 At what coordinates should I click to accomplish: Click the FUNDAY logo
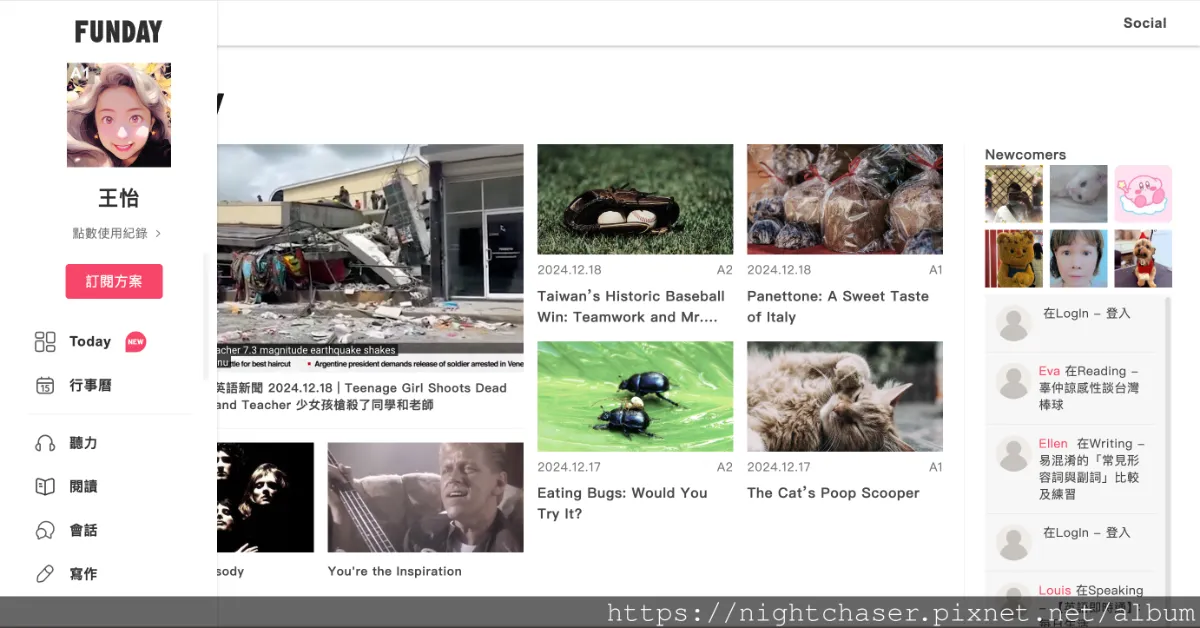tap(118, 32)
